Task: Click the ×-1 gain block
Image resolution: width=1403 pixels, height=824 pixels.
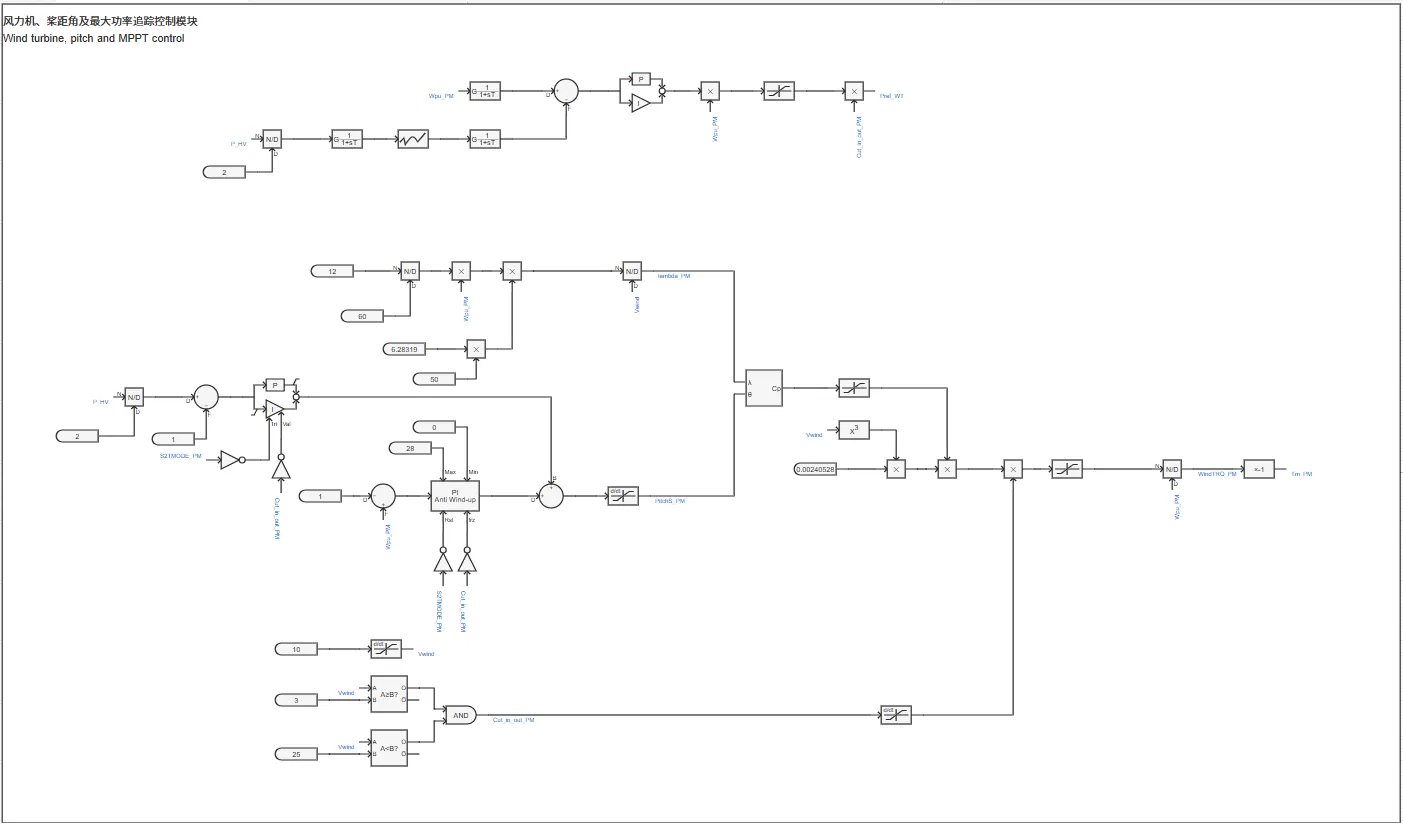Action: [1258, 469]
